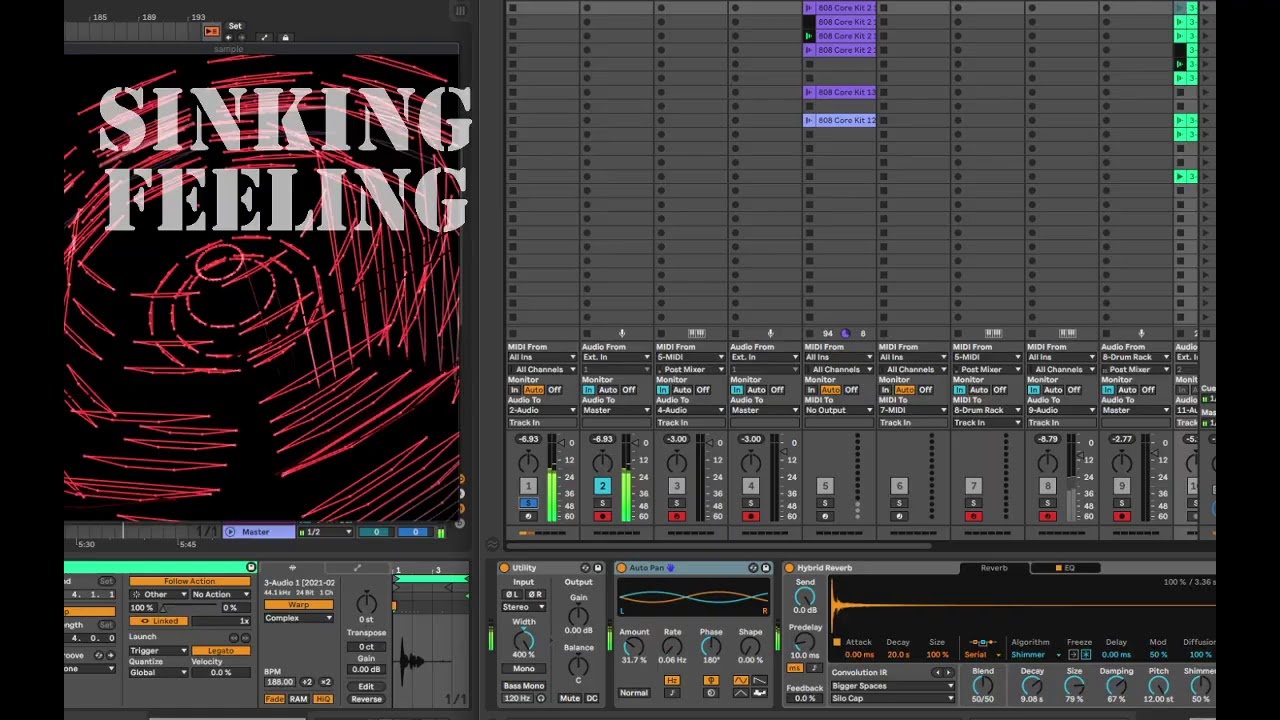Toggle Auto Pan device on/off
Viewport: 1280px width, 720px height.
tap(621, 568)
